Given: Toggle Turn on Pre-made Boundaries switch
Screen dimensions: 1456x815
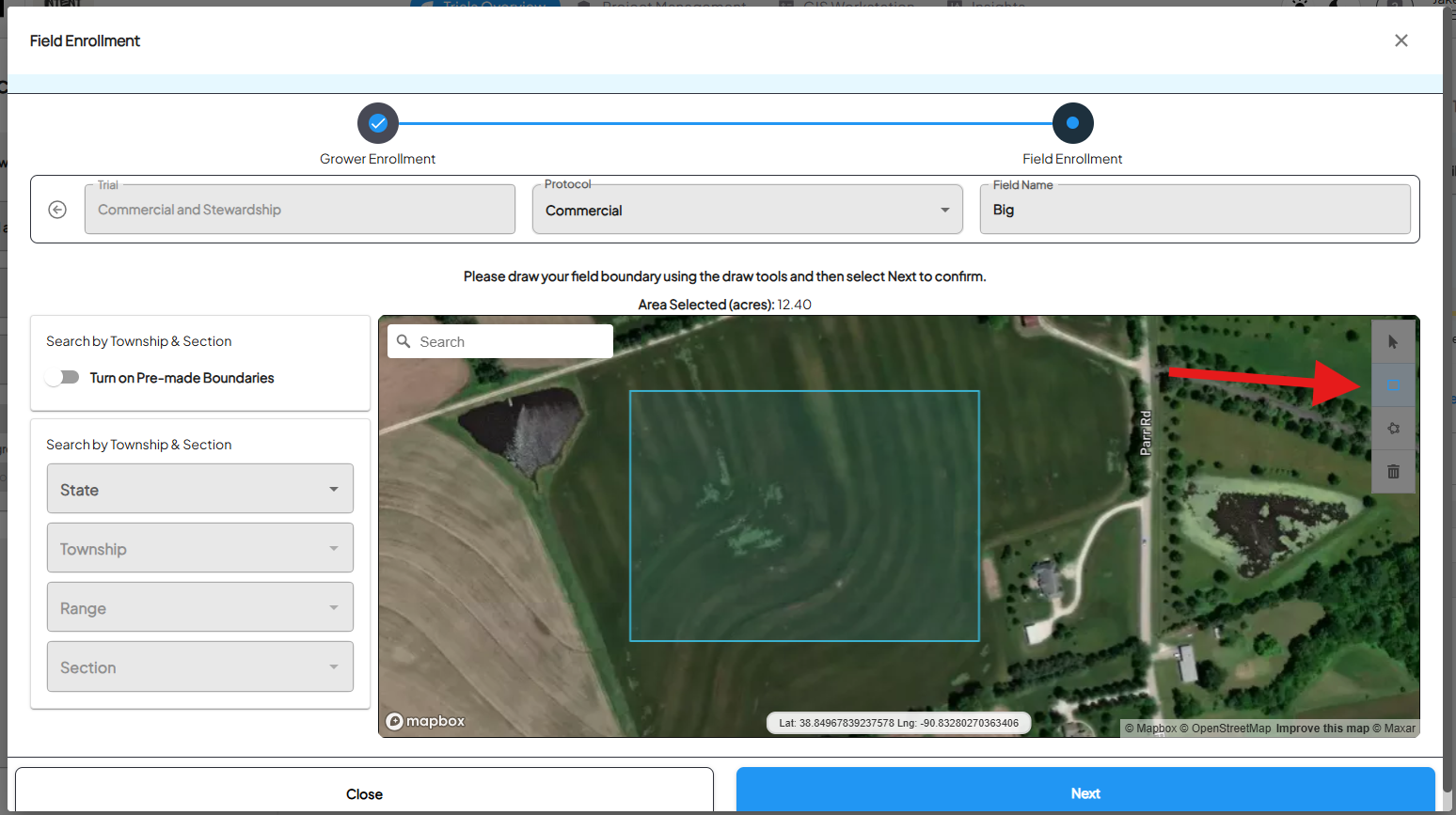Looking at the screenshot, I should (x=62, y=377).
